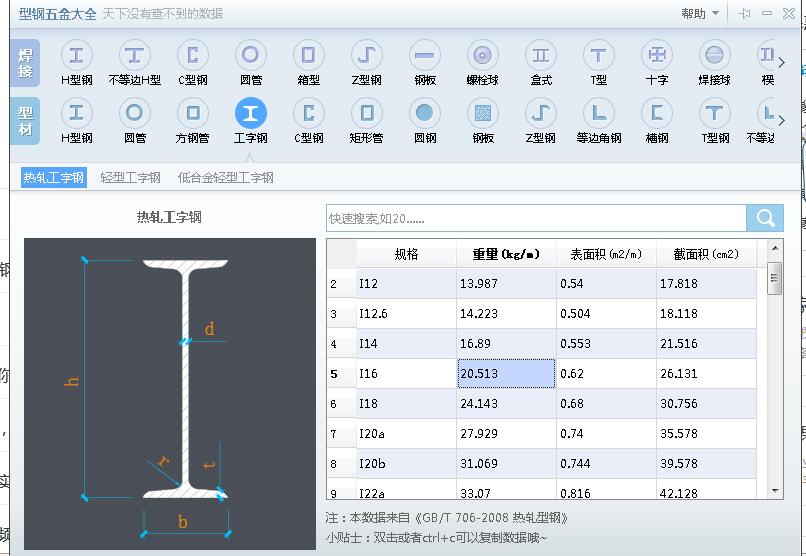This screenshot has height=556, width=806.
Task: Select profile C型钢 icon in second row
Action: (x=308, y=113)
